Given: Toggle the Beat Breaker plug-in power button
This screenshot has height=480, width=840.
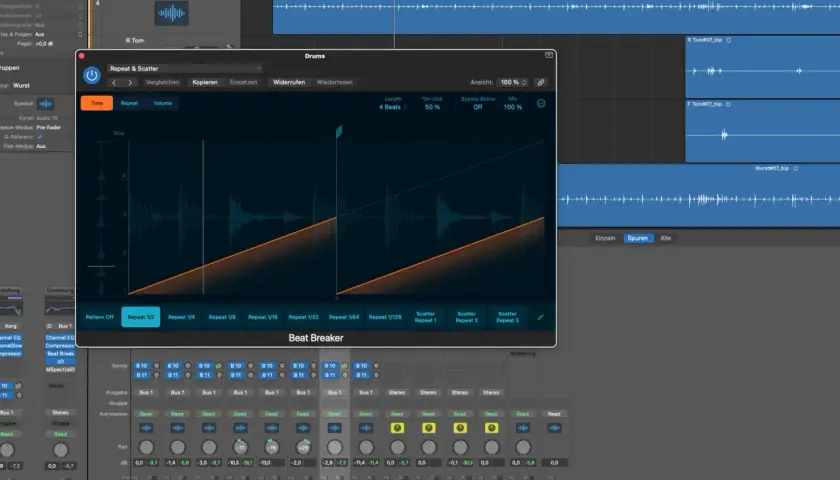Looking at the screenshot, I should [92, 76].
